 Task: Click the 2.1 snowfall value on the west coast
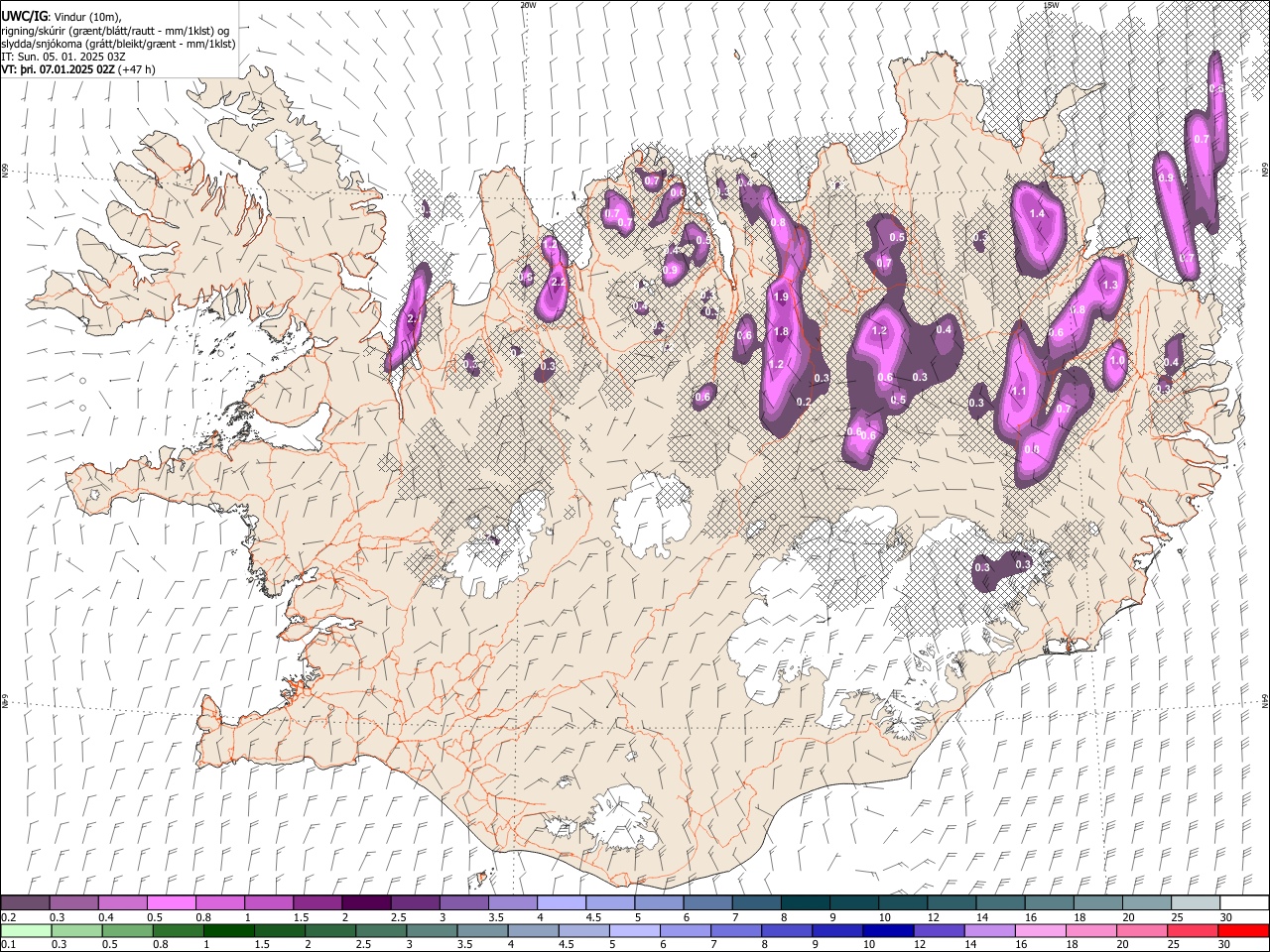pos(414,319)
